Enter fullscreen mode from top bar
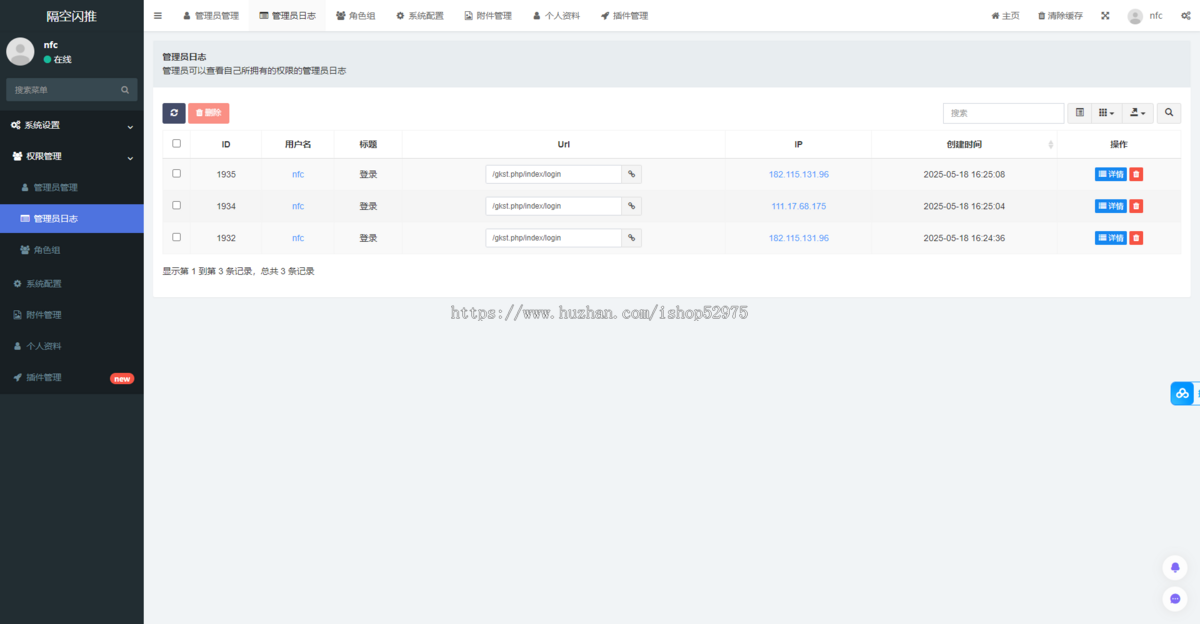This screenshot has height=624, width=1200. pyautogui.click(x=1105, y=16)
